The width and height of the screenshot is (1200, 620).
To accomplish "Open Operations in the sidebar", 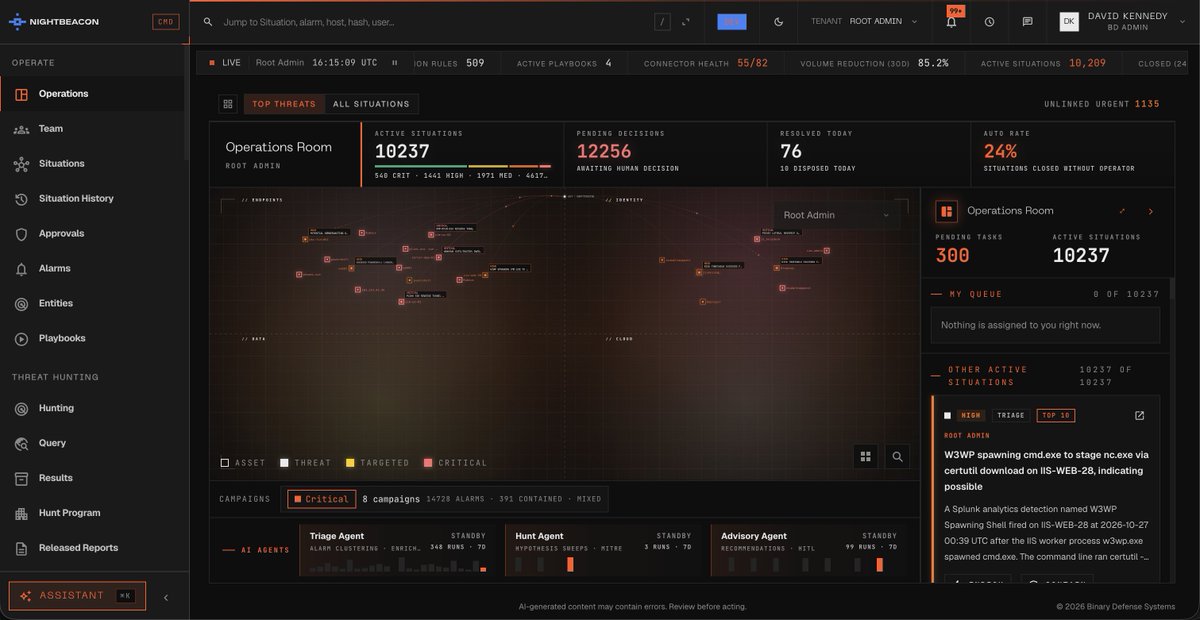I will coord(93,94).
